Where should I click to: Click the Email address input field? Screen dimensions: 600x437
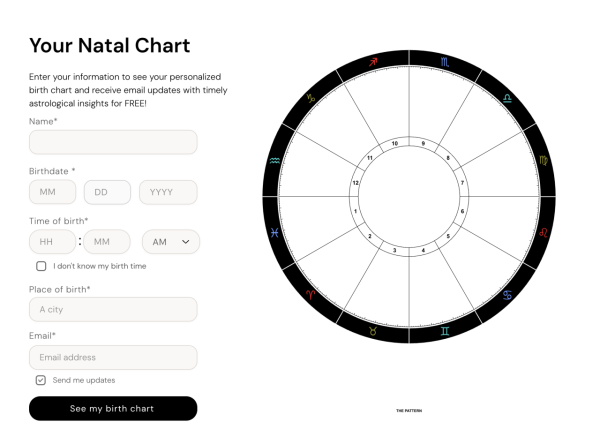tap(113, 357)
